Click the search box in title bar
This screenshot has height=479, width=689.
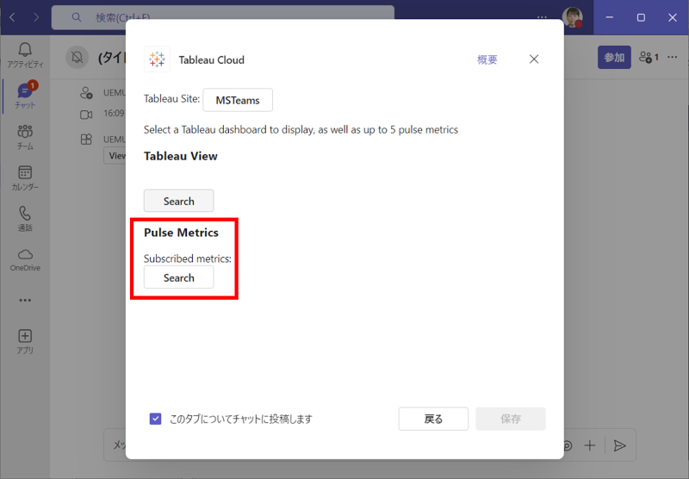pos(223,17)
